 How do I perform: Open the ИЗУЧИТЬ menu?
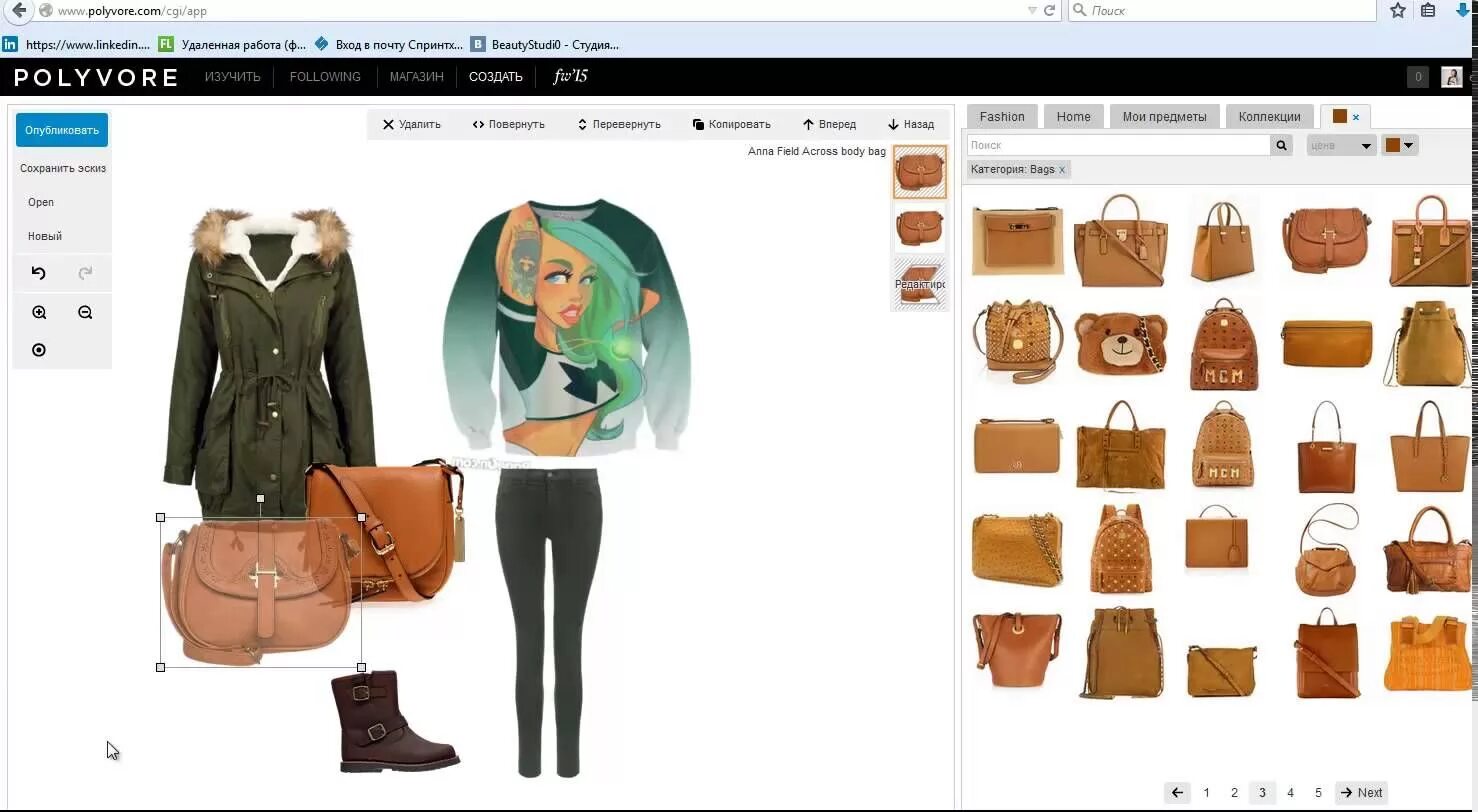(232, 77)
